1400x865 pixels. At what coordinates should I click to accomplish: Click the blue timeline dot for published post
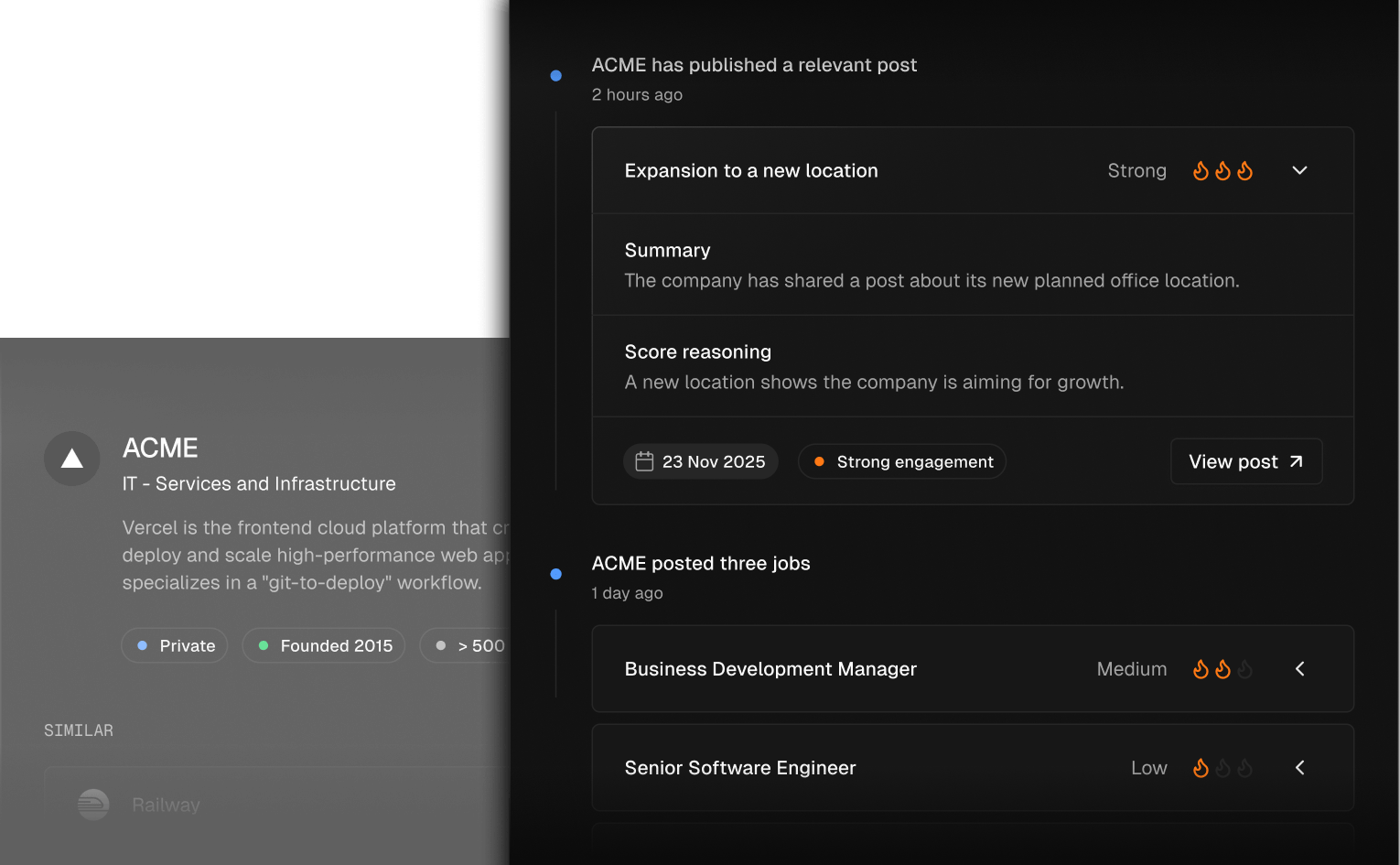click(555, 76)
